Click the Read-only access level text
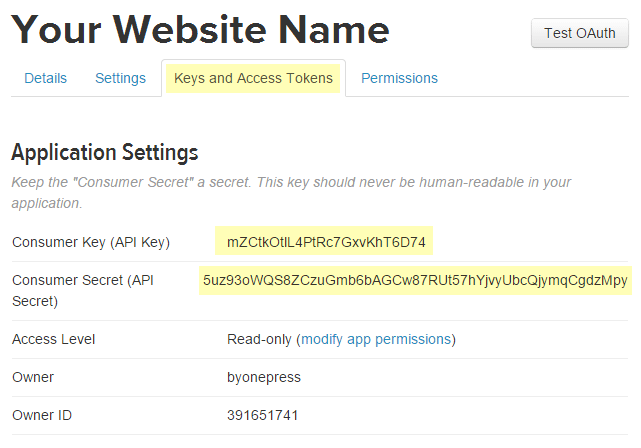This screenshot has height=448, width=641. coord(259,339)
